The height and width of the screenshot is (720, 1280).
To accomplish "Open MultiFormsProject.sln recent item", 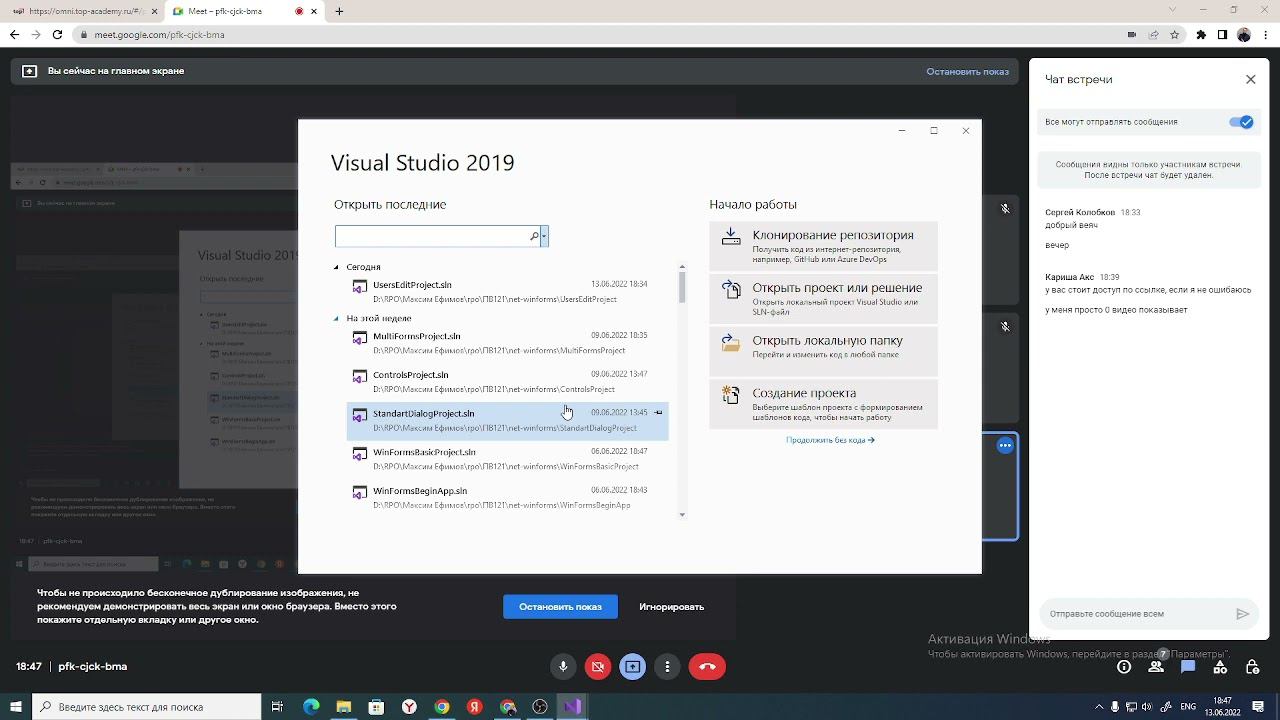I will 507,343.
